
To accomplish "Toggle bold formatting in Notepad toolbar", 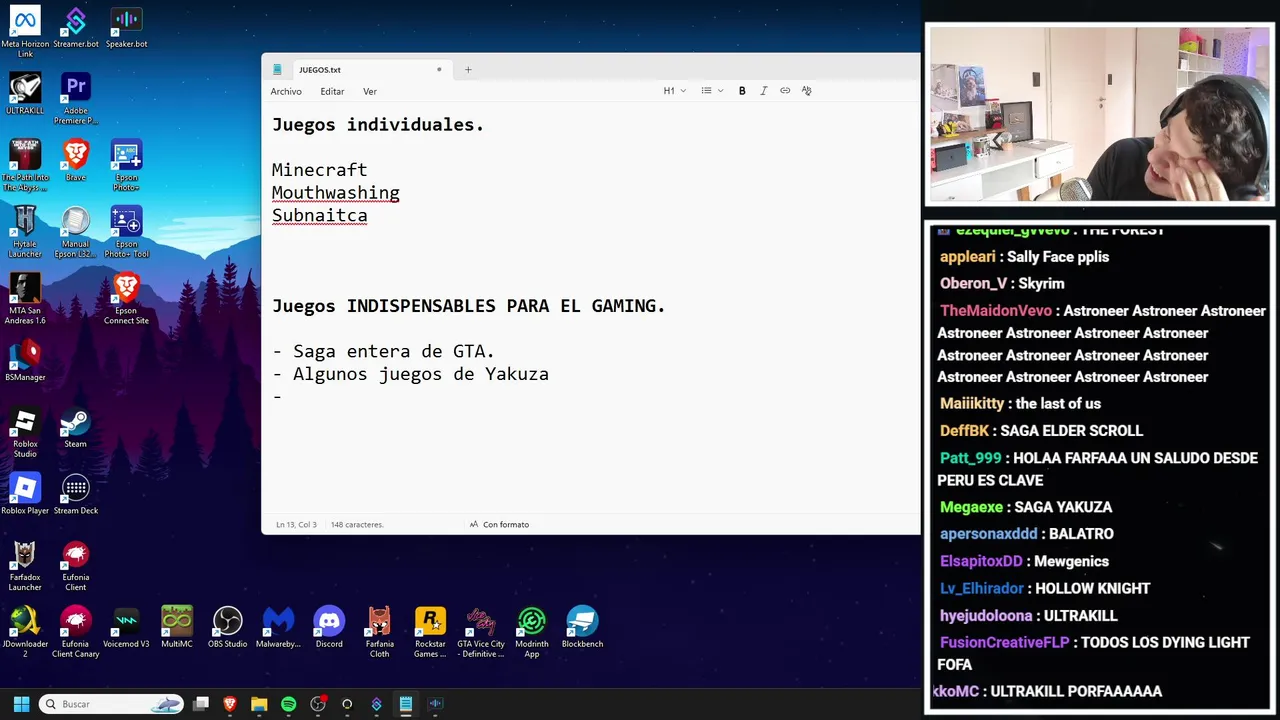I will (x=742, y=91).
